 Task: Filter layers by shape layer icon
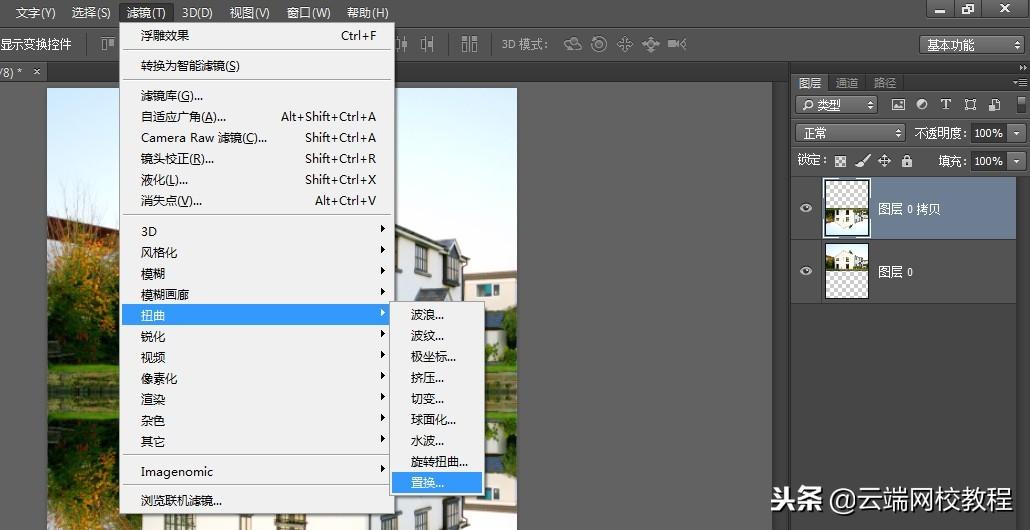tap(970, 104)
